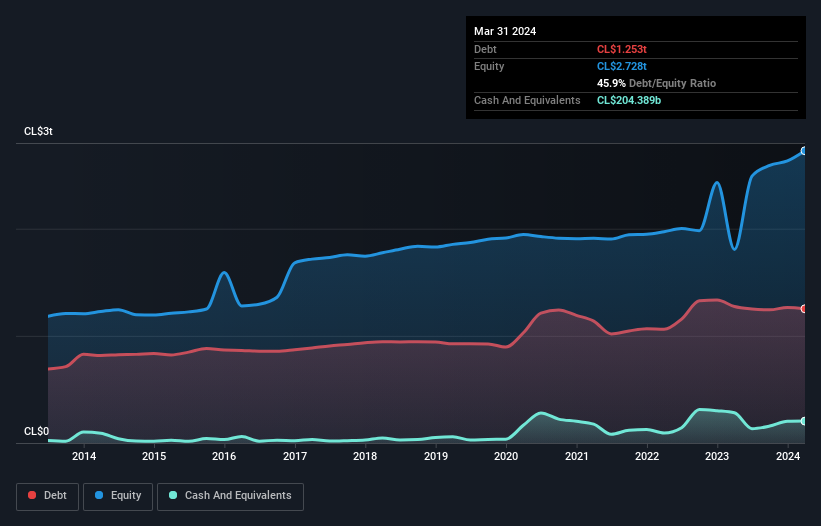Toggle the Equity legend button
The height and width of the screenshot is (526, 821).
click(x=118, y=496)
